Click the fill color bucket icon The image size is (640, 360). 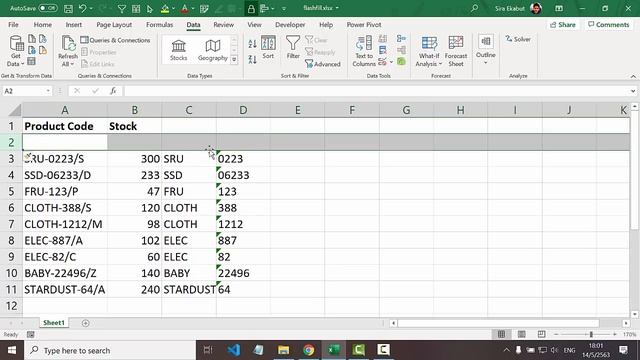[x=164, y=8]
